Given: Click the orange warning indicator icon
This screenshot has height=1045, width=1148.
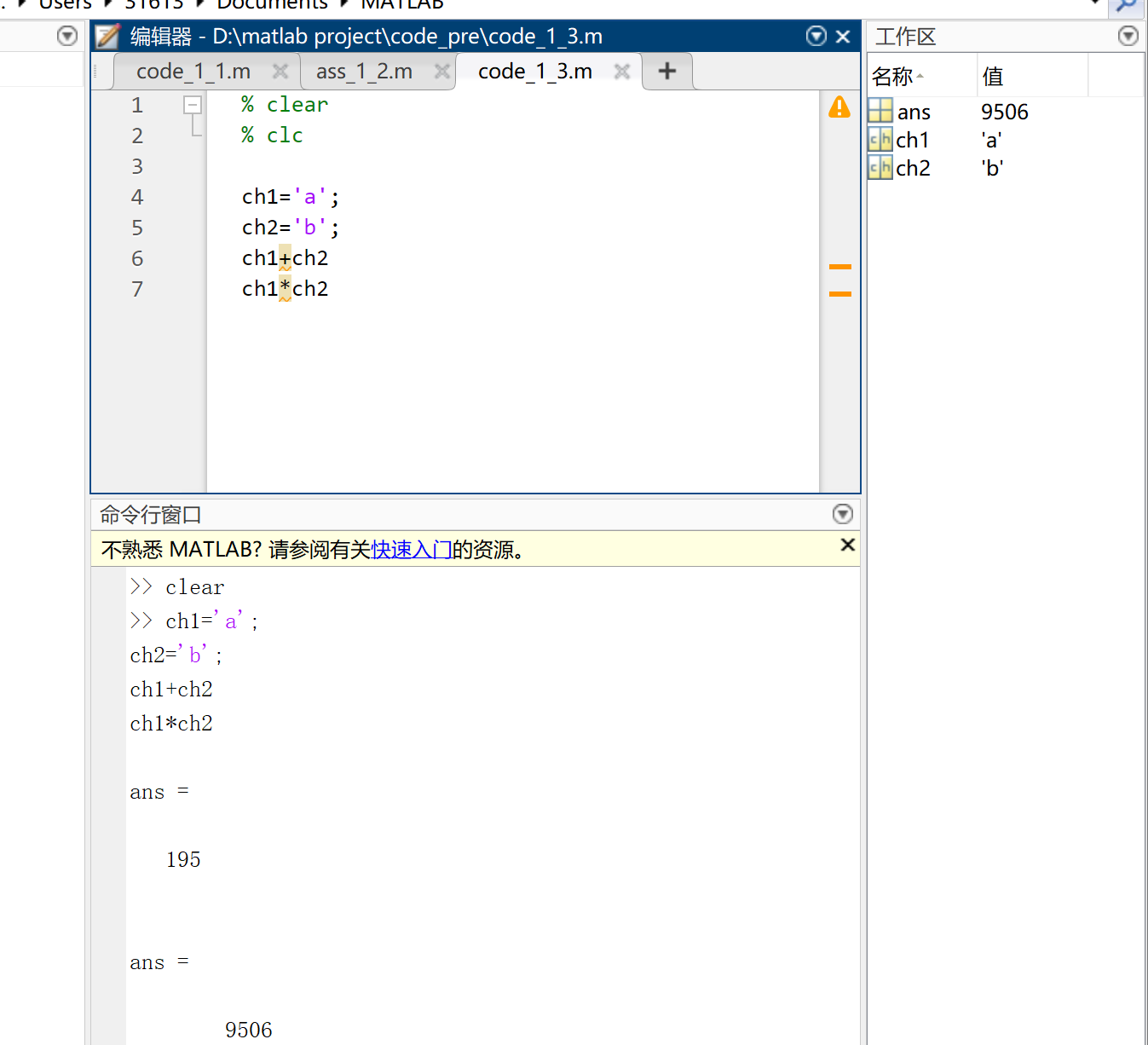Looking at the screenshot, I should (x=839, y=107).
